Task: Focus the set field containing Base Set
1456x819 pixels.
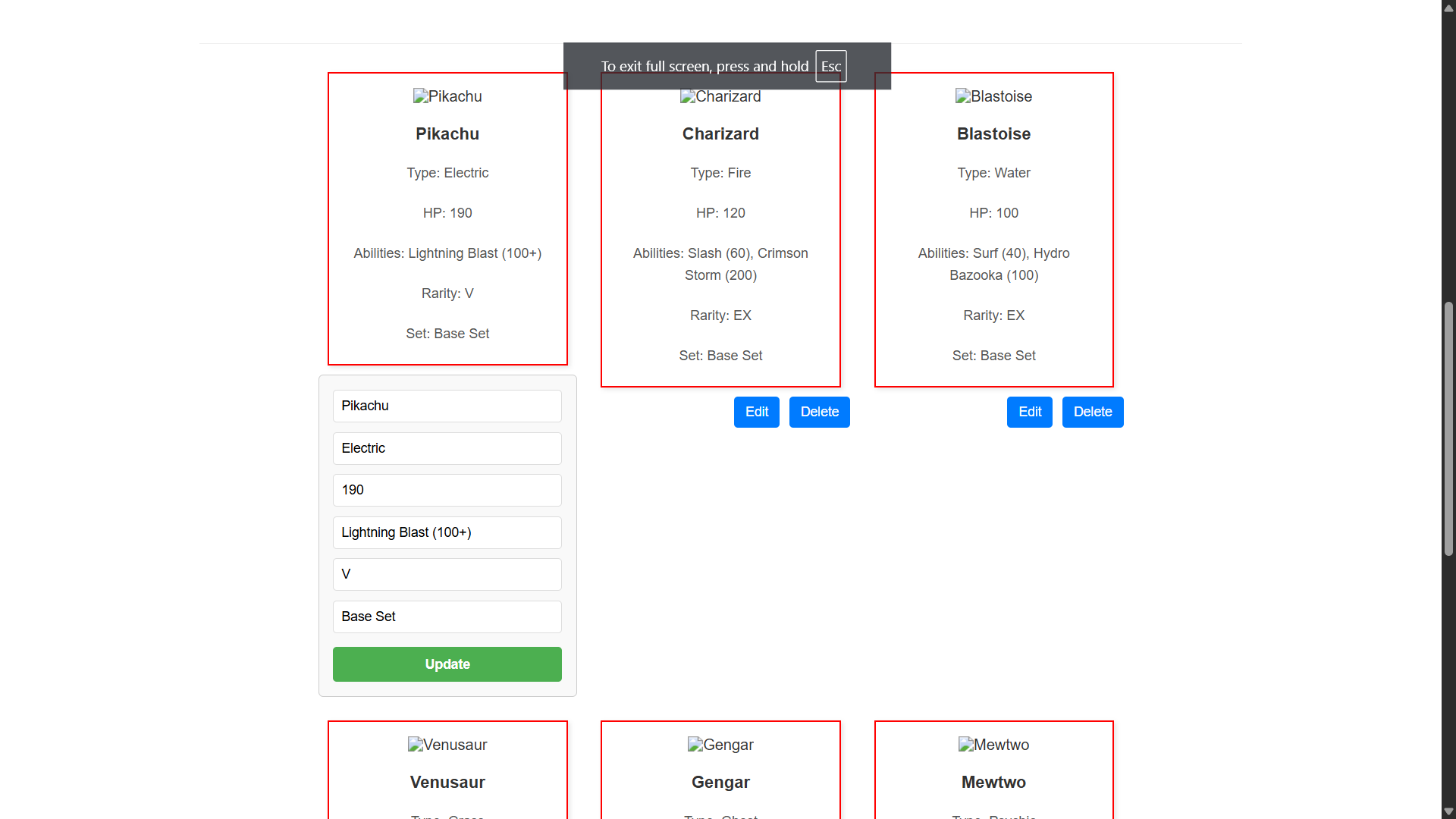Action: [x=447, y=617]
